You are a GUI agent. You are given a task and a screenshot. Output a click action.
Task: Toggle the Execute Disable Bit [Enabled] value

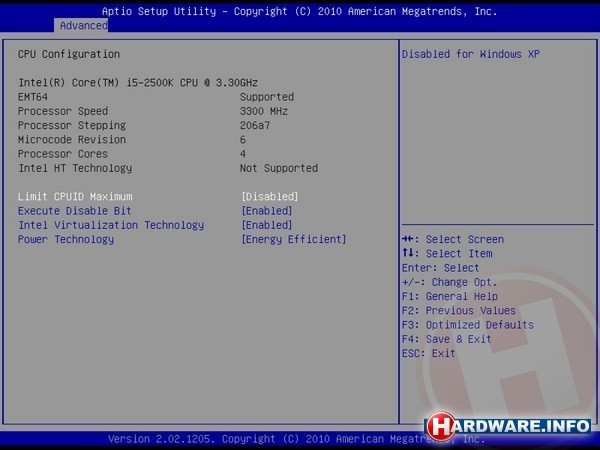[x=266, y=211]
